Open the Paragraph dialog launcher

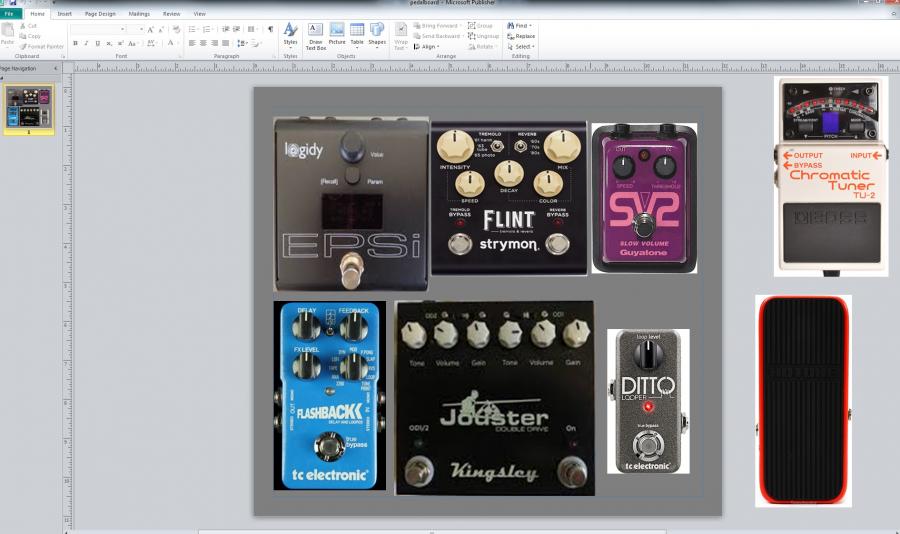coord(276,56)
